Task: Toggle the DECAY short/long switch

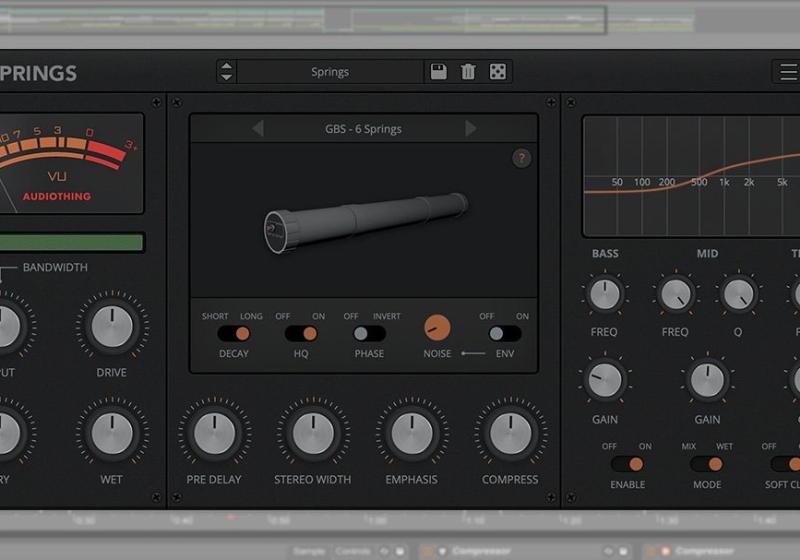Action: pyautogui.click(x=234, y=334)
